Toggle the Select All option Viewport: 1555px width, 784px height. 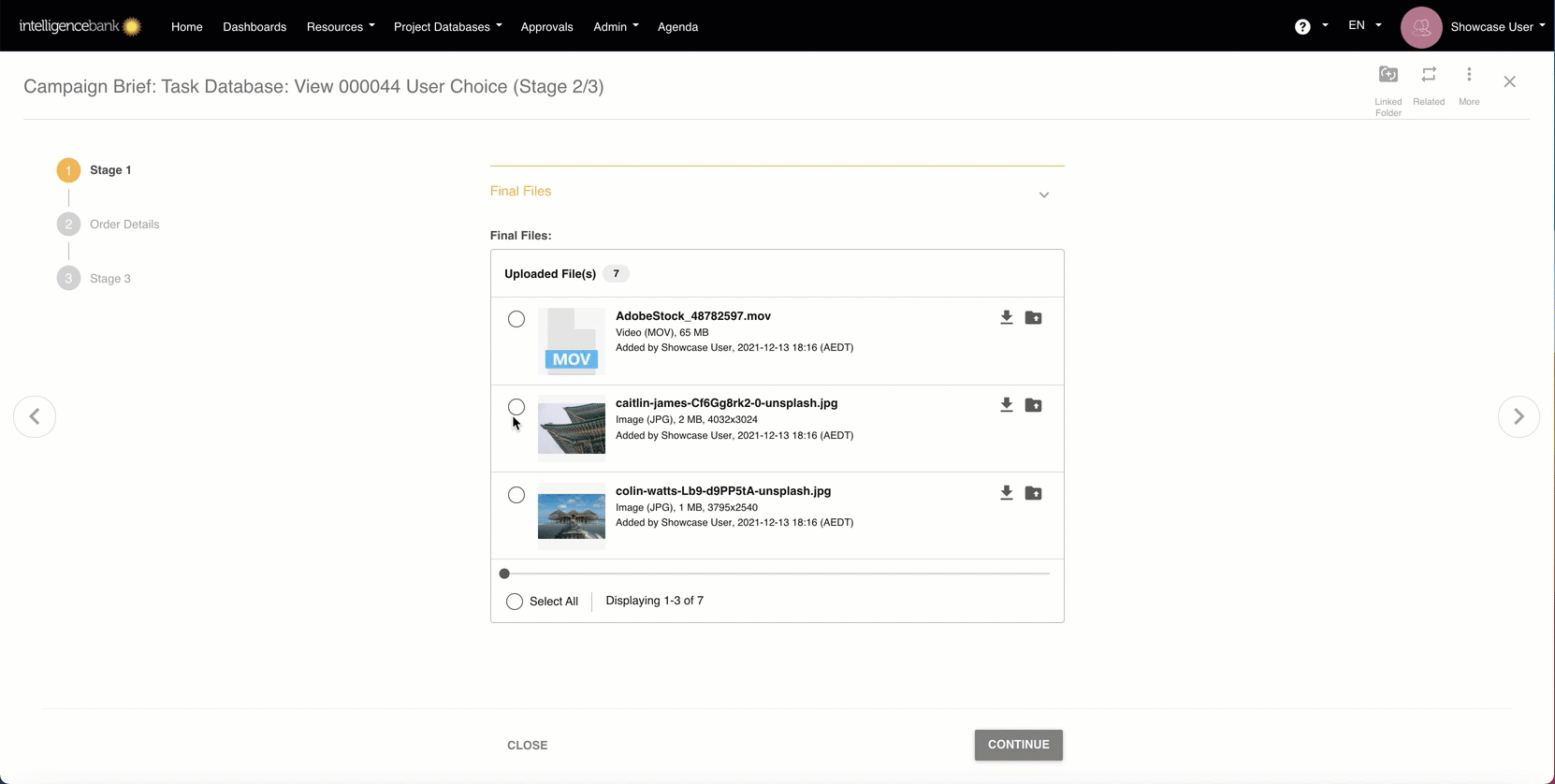point(515,602)
